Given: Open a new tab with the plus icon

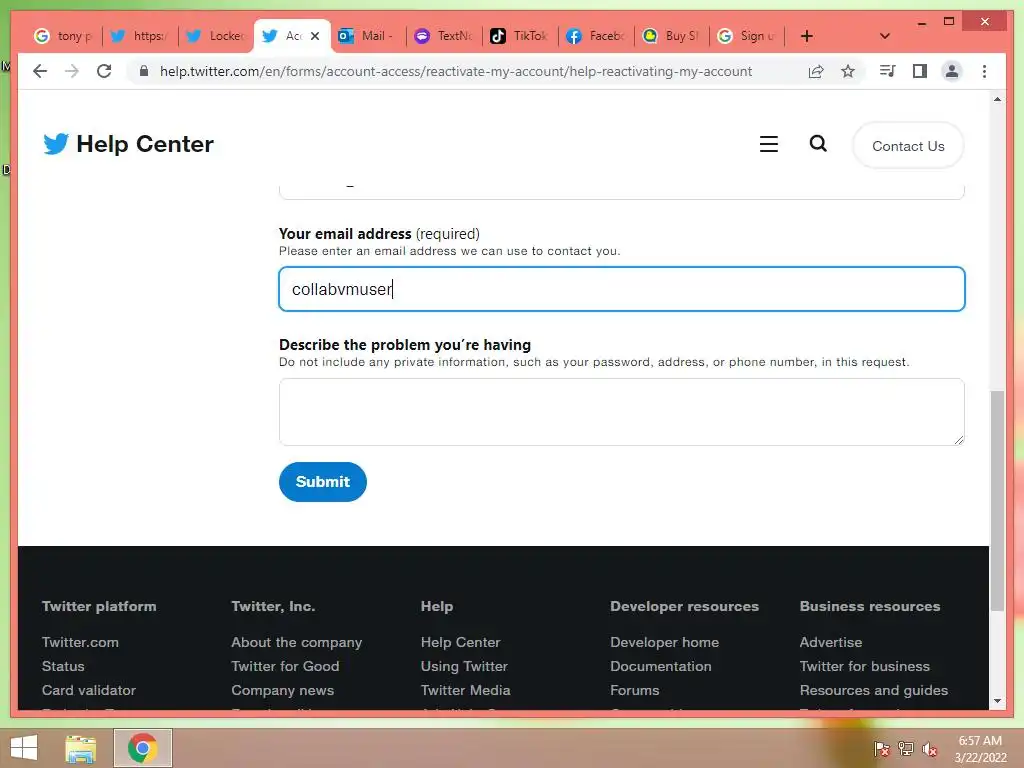Looking at the screenshot, I should [807, 36].
